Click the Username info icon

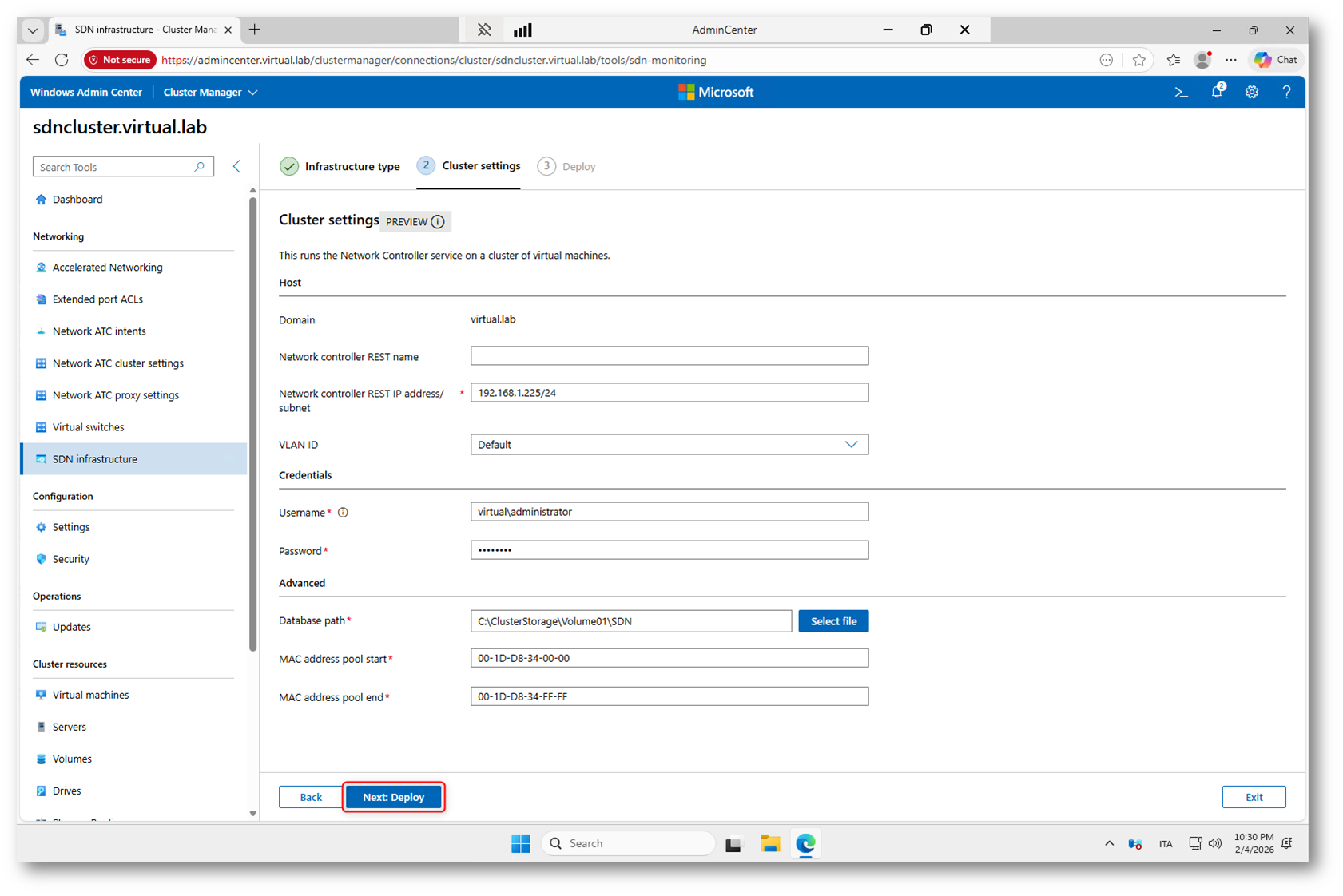tap(343, 513)
